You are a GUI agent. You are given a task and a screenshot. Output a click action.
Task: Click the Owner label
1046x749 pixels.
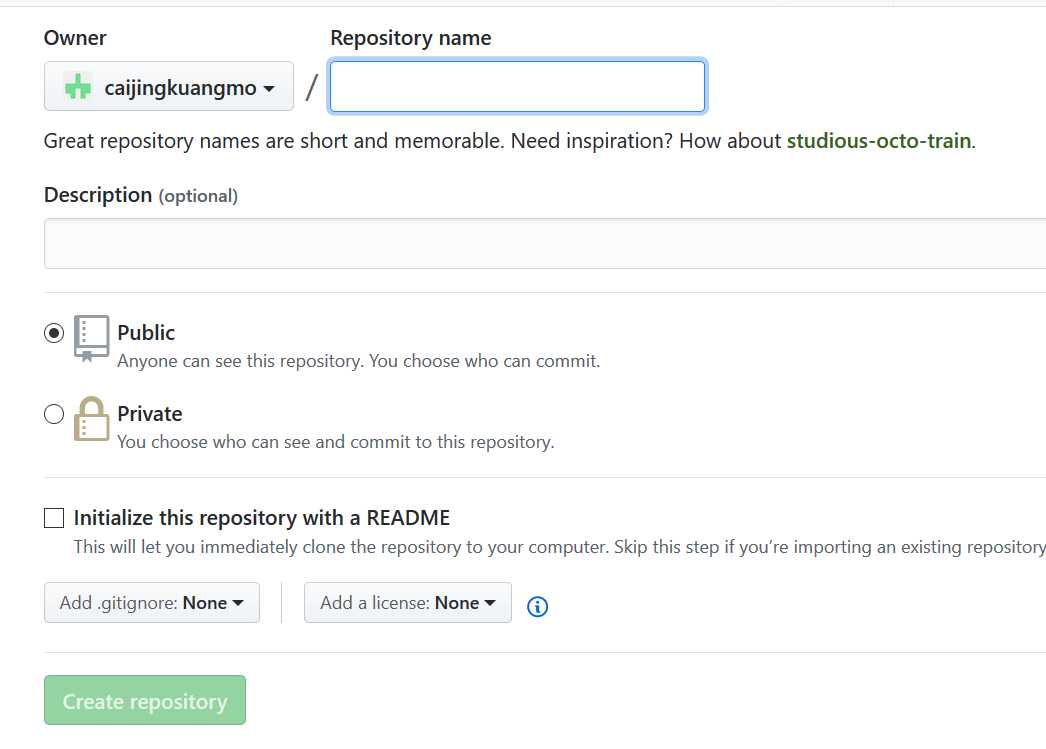[x=75, y=38]
